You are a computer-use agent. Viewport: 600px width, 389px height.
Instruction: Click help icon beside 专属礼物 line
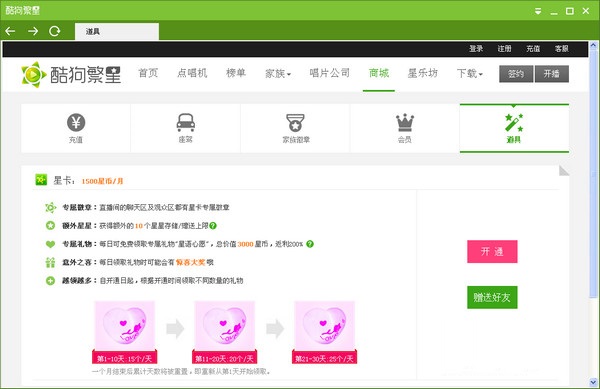310,244
